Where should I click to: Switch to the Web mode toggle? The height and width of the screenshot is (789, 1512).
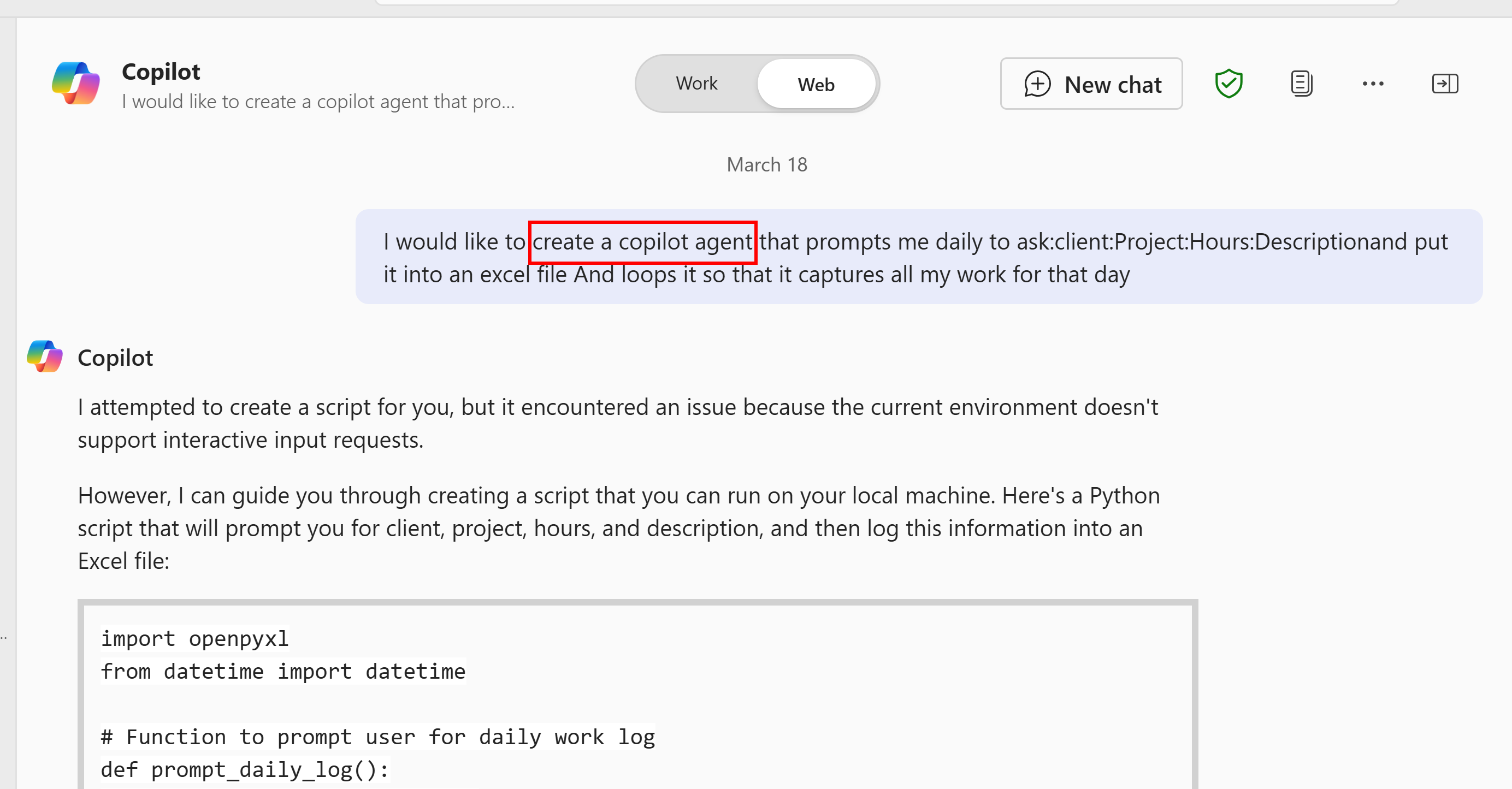[x=816, y=85]
